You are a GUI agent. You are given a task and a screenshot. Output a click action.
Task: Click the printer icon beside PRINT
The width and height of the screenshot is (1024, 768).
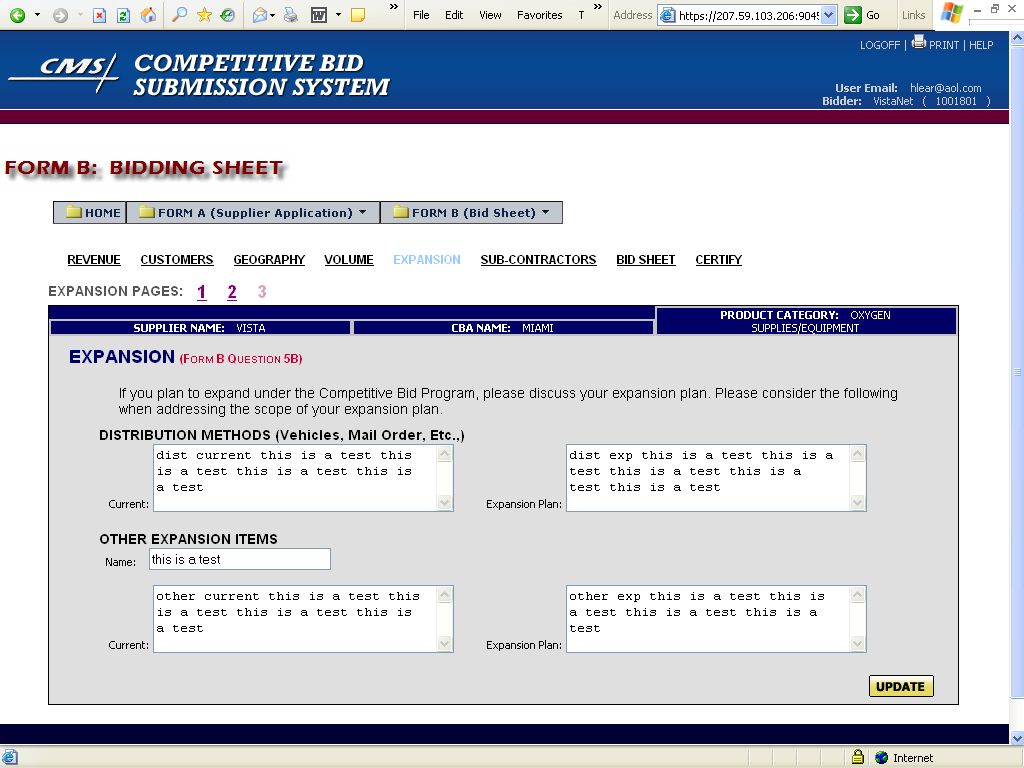click(919, 42)
